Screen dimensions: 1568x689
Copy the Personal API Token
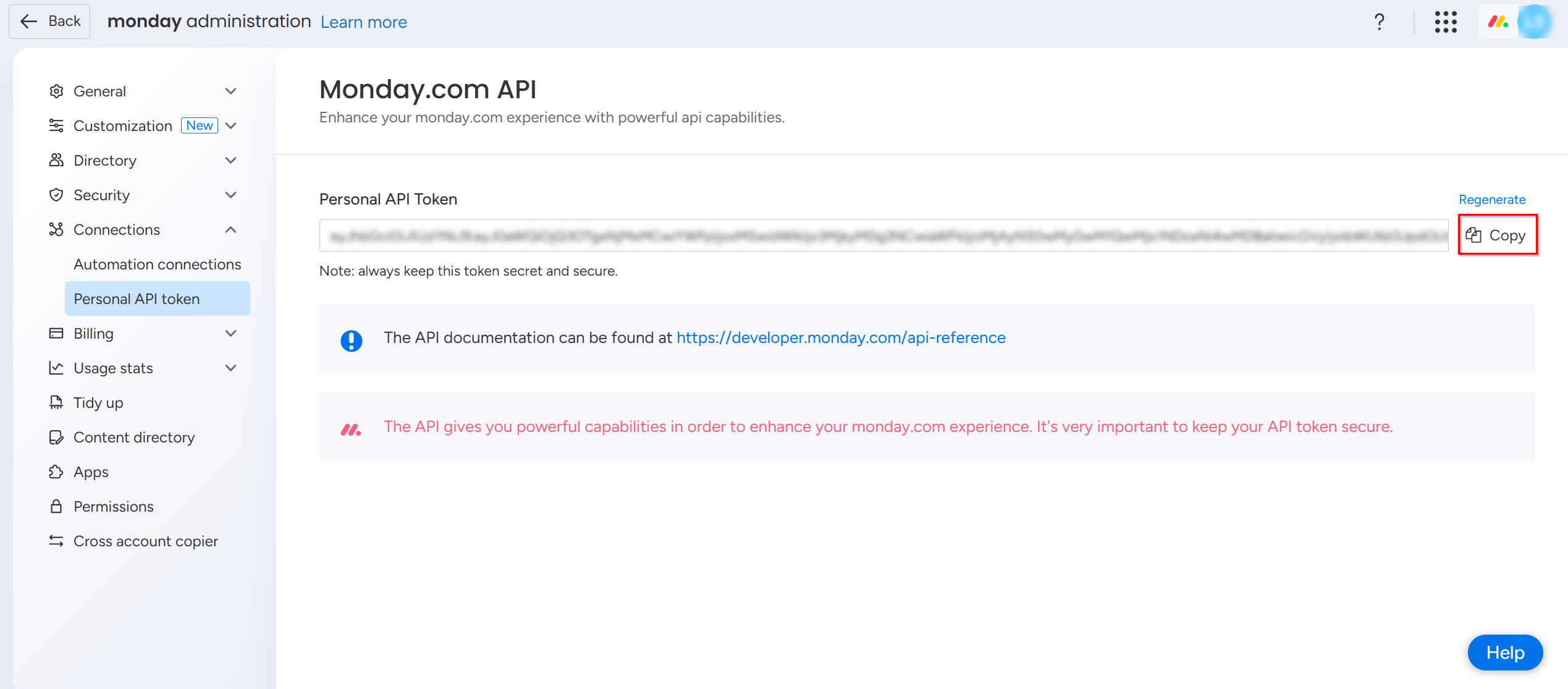click(1498, 235)
